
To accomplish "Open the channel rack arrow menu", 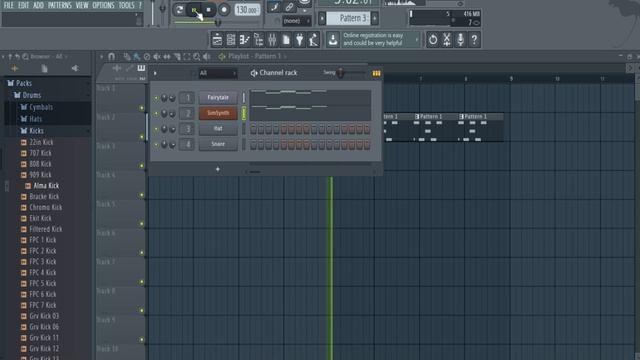I will pos(155,73).
